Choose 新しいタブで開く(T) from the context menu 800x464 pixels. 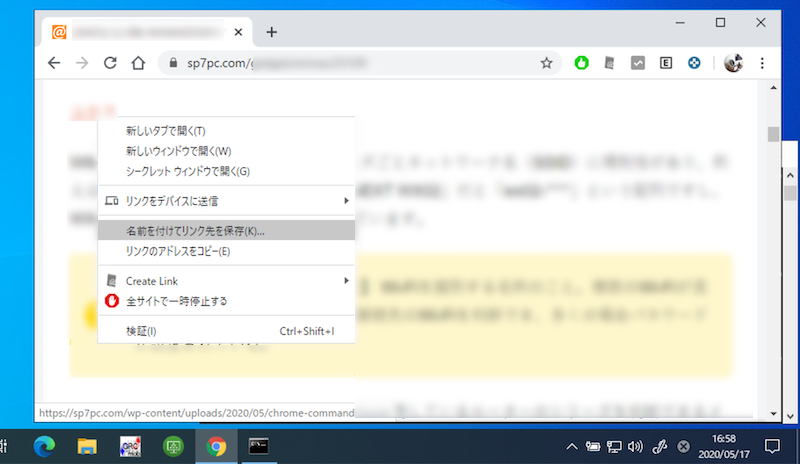(x=165, y=131)
